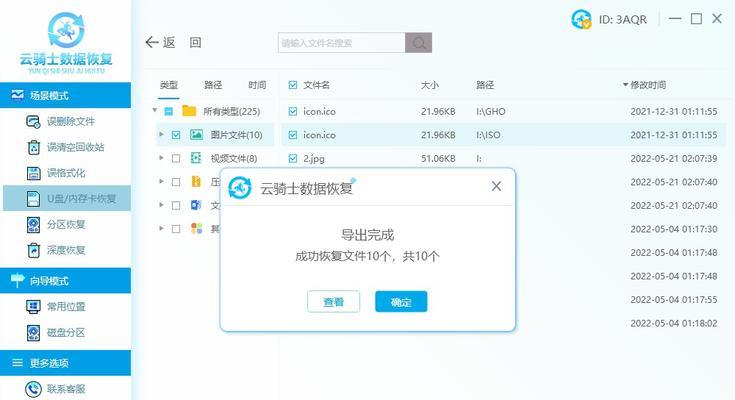Image resolution: width=735 pixels, height=400 pixels.
Task: Click 查看 button in dialog
Action: click(x=334, y=302)
